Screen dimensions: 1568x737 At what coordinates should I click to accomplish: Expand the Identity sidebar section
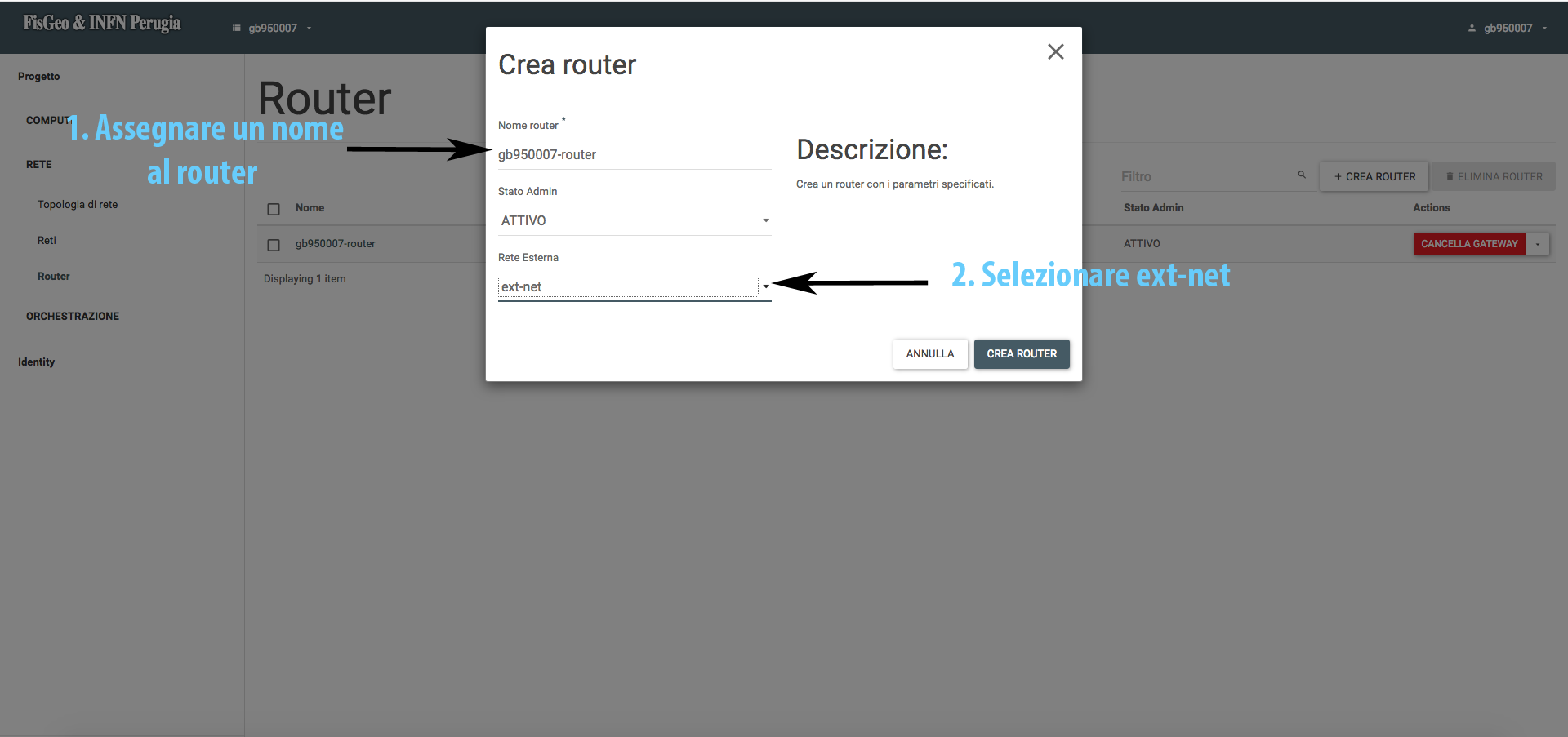(x=37, y=362)
